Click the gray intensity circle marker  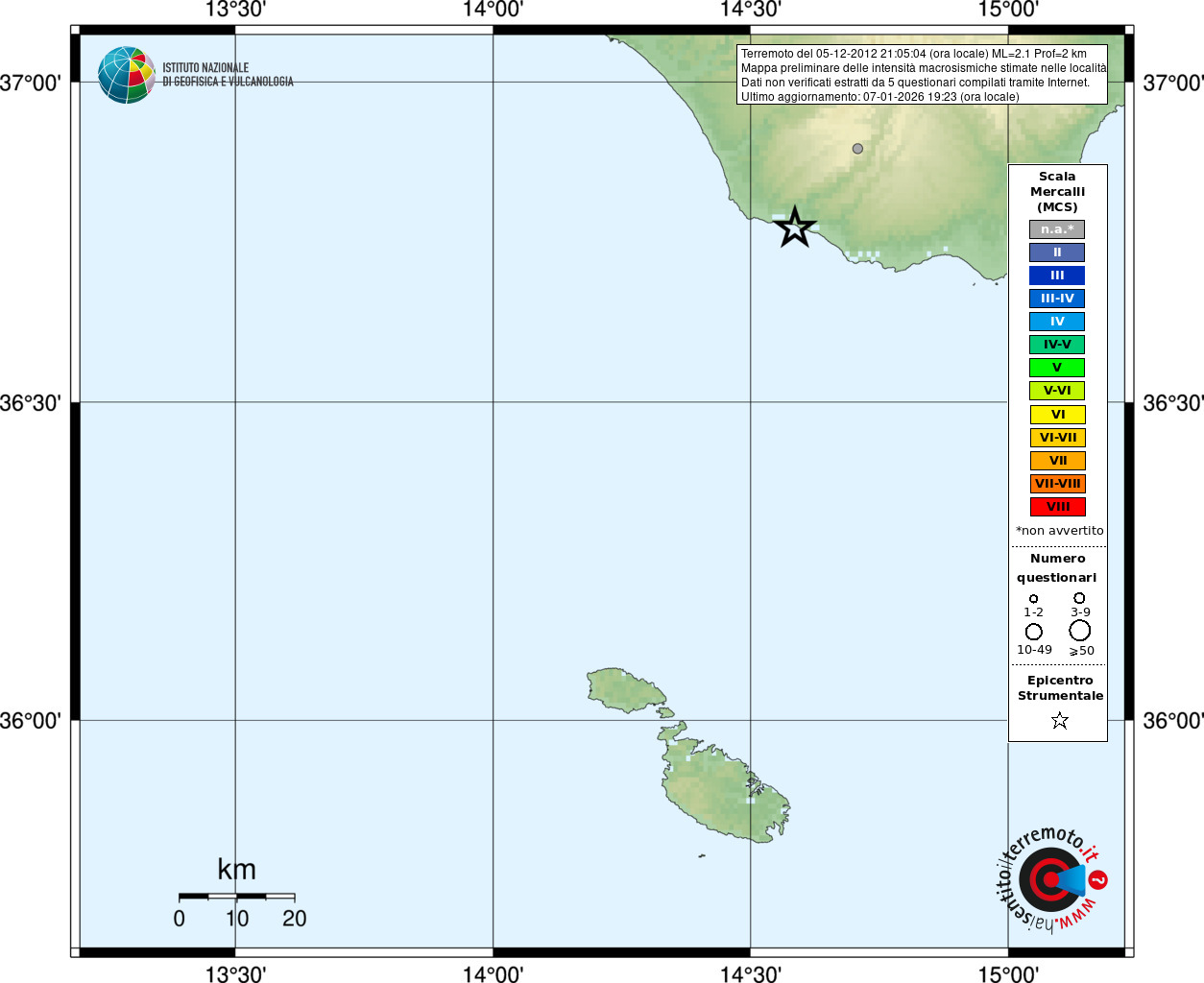click(x=857, y=149)
